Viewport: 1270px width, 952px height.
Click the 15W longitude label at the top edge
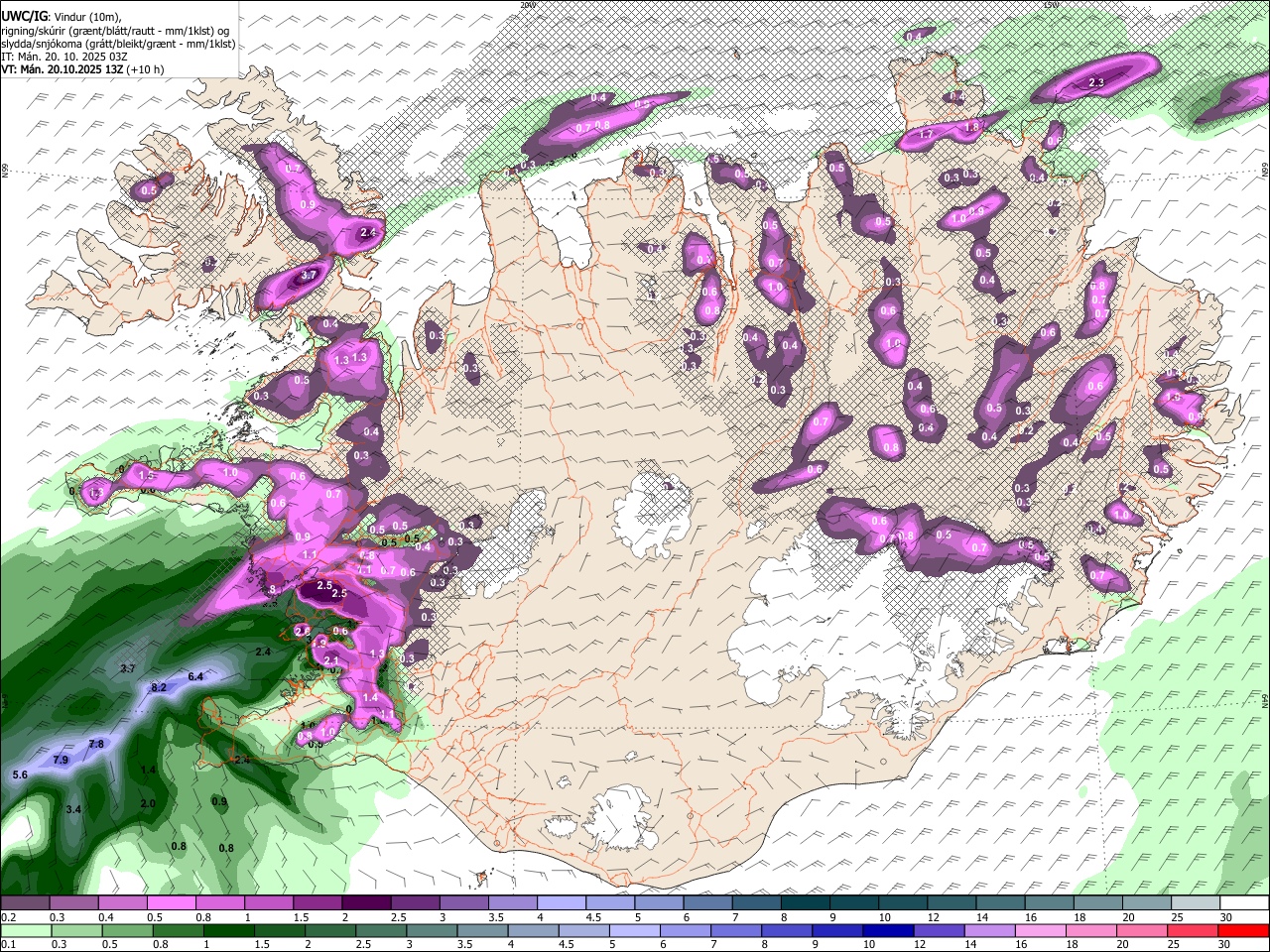pyautogui.click(x=1052, y=4)
